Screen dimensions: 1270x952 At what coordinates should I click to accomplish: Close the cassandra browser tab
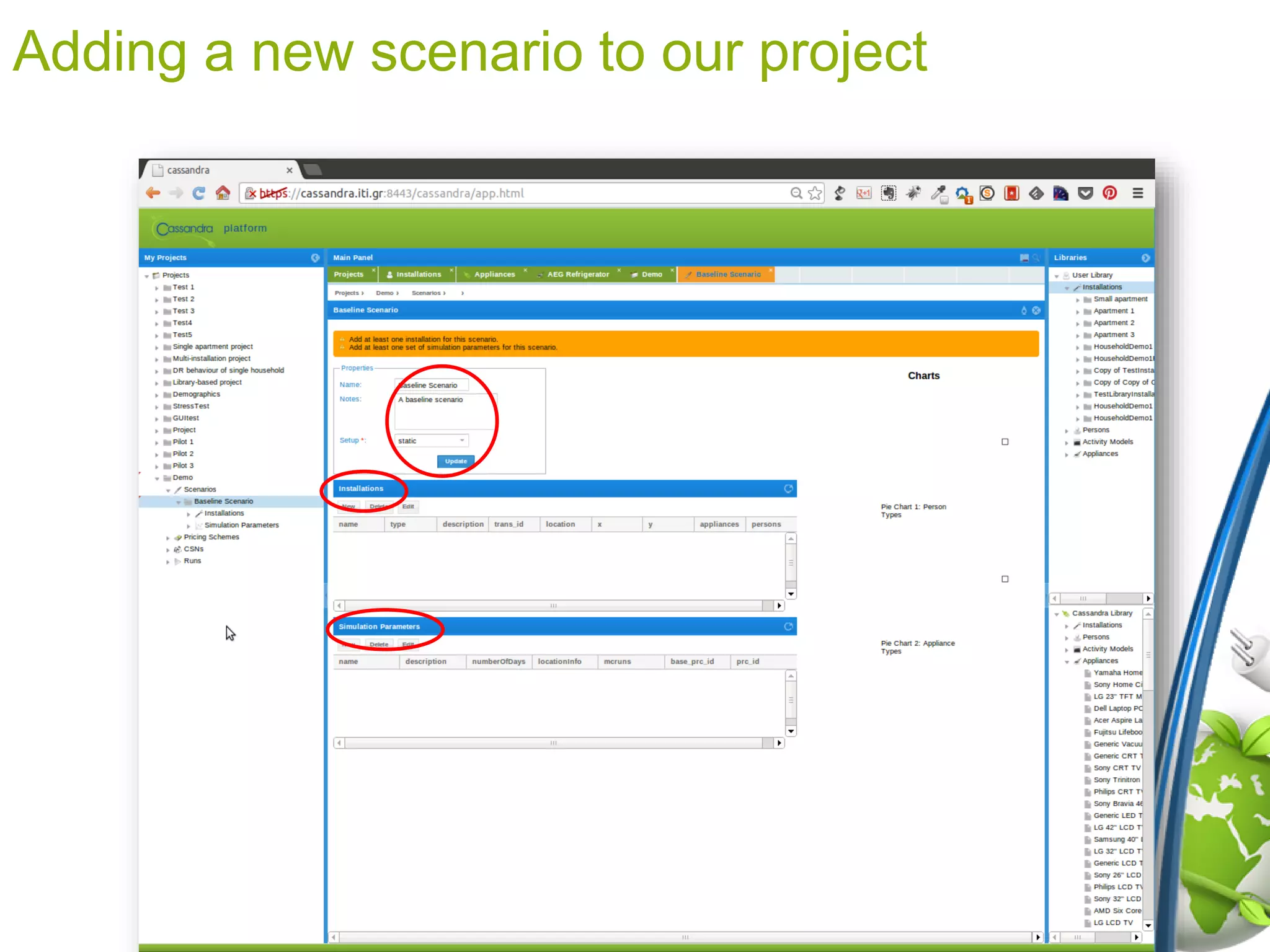[x=289, y=170]
